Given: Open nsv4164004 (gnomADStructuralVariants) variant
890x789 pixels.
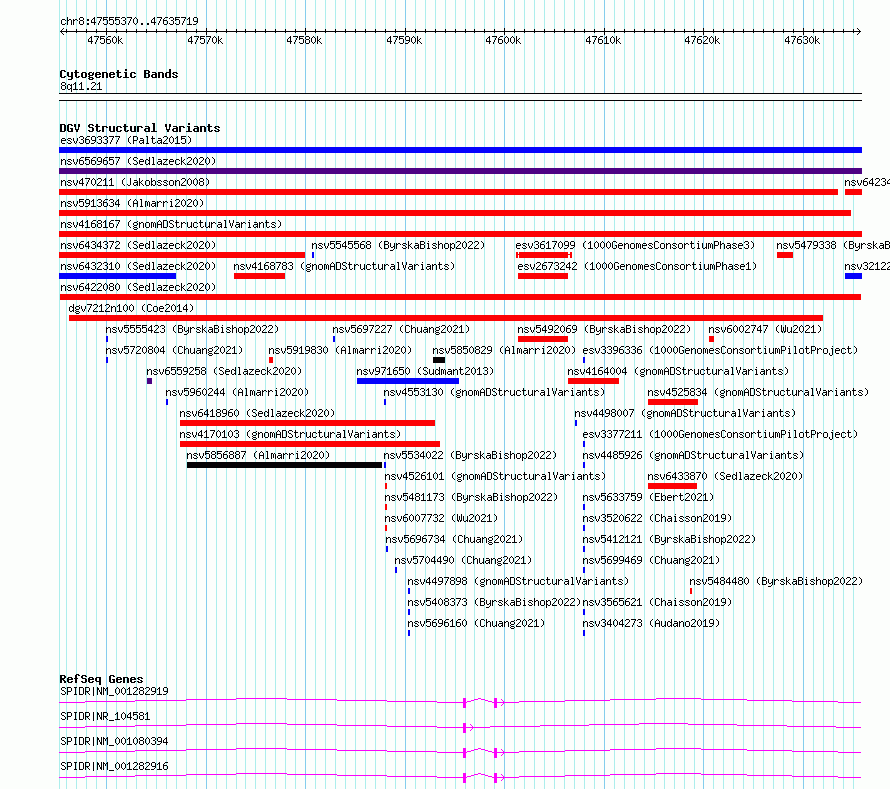Looking at the screenshot, I should click(x=678, y=371).
